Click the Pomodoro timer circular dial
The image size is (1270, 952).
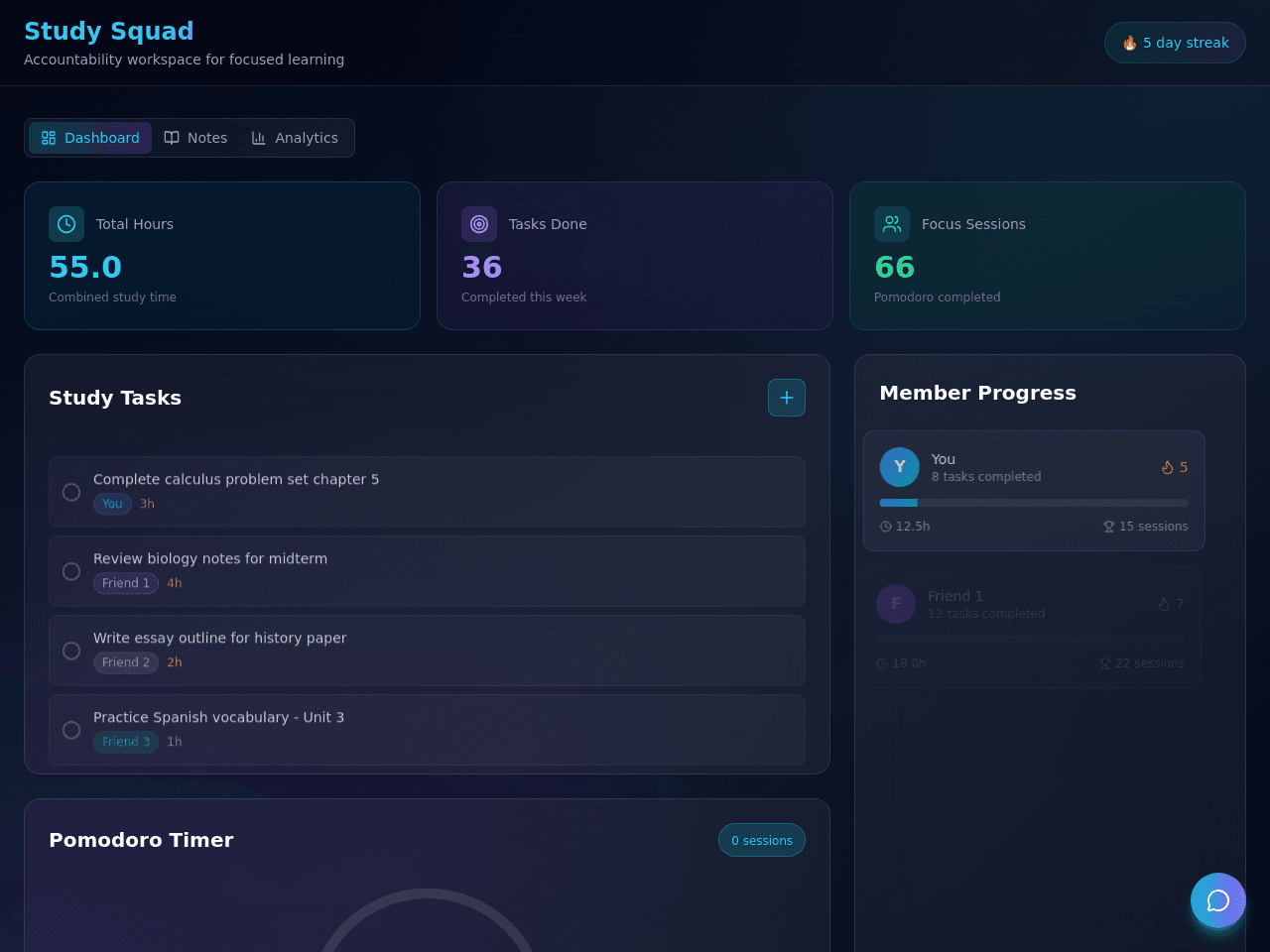pos(427,922)
